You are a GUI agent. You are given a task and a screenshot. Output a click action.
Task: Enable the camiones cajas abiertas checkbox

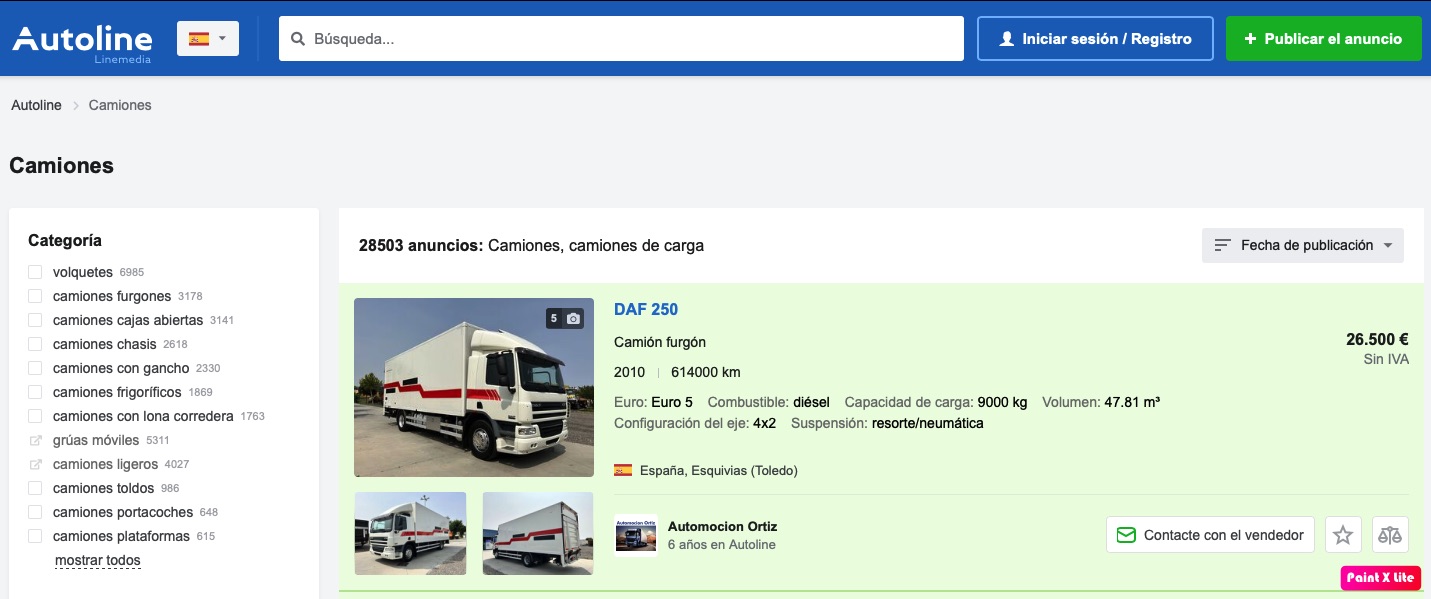pos(35,320)
